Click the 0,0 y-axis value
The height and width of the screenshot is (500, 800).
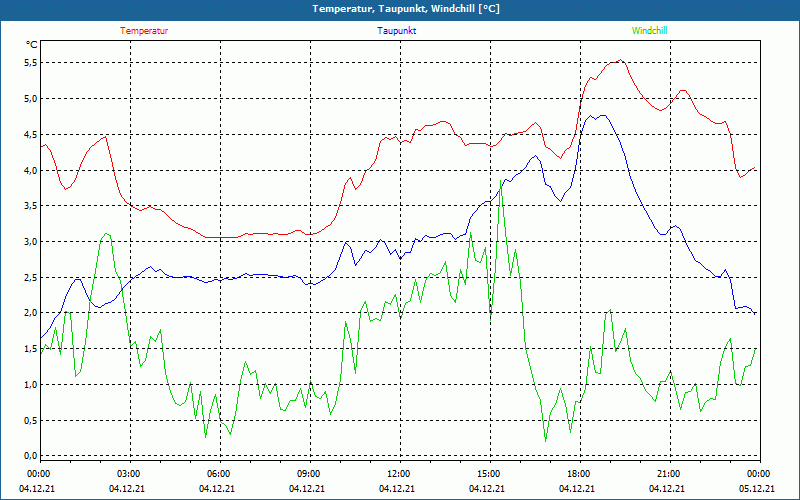31,456
